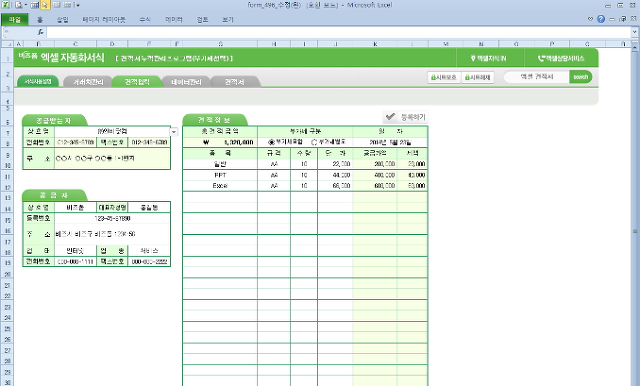Open the 홈 (Home) ribbon tab
The height and width of the screenshot is (386, 640).
pos(40,19)
